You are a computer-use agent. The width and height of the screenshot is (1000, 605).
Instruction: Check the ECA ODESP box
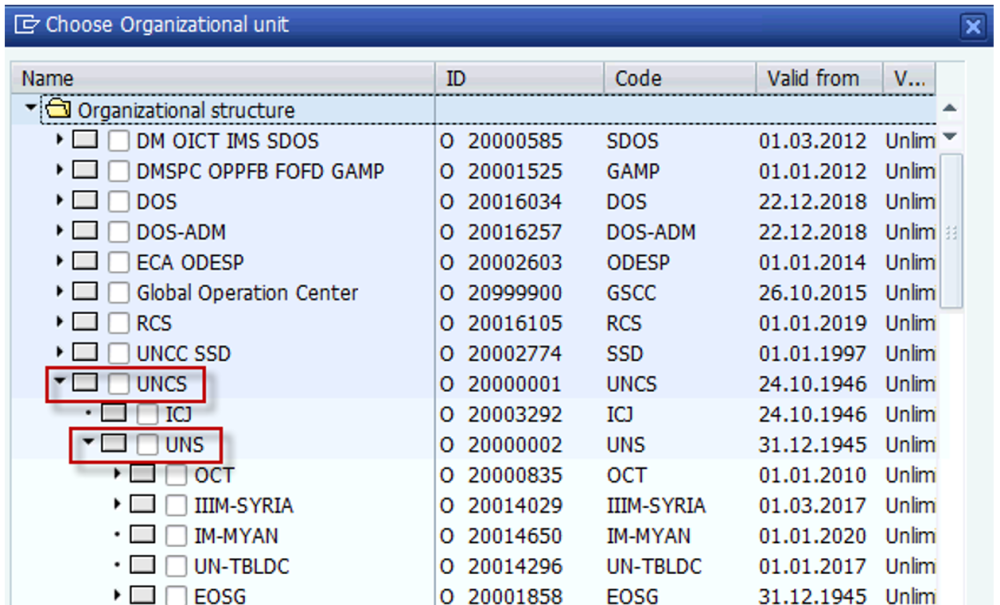click(x=119, y=263)
